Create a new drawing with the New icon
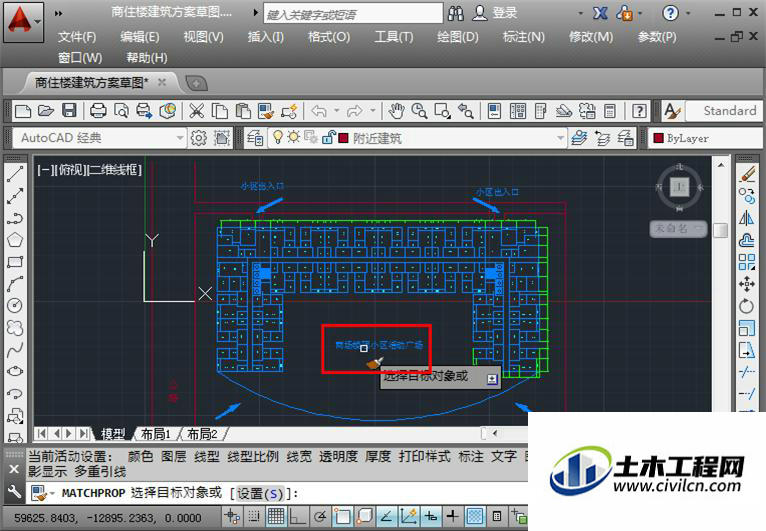766x531 pixels. [x=23, y=111]
